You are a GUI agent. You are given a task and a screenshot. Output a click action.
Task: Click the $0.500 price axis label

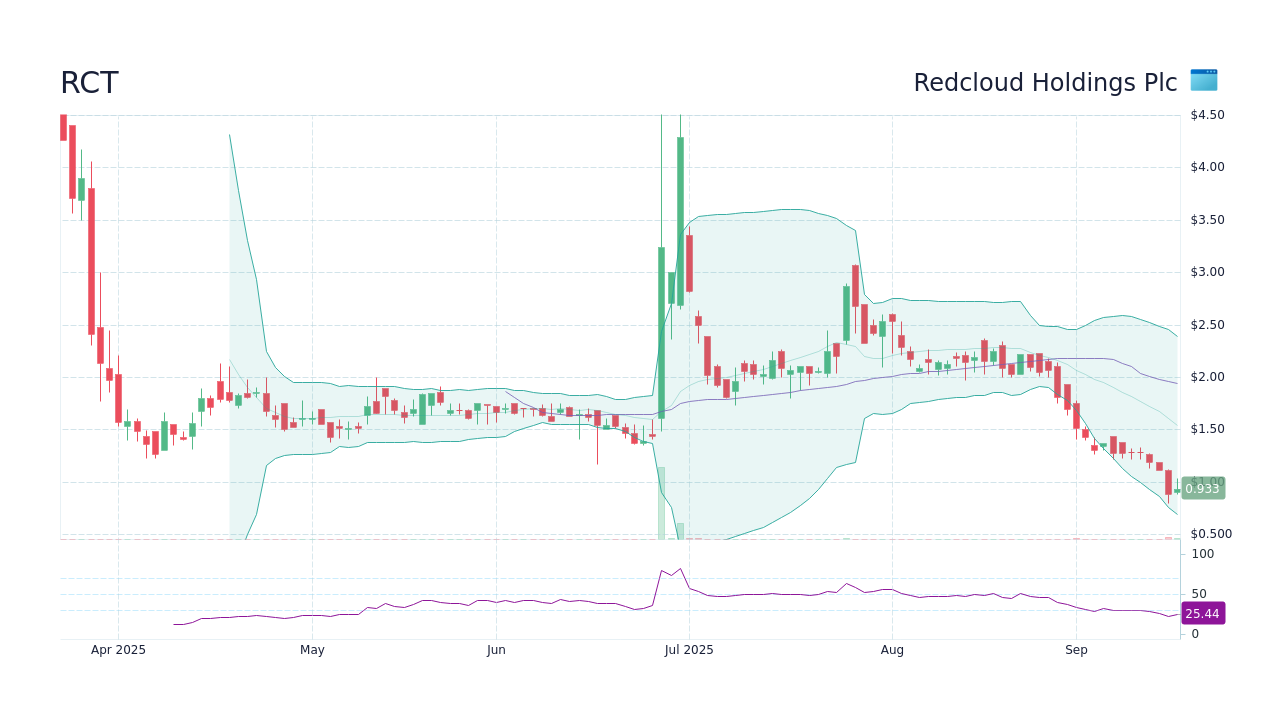(x=1212, y=534)
